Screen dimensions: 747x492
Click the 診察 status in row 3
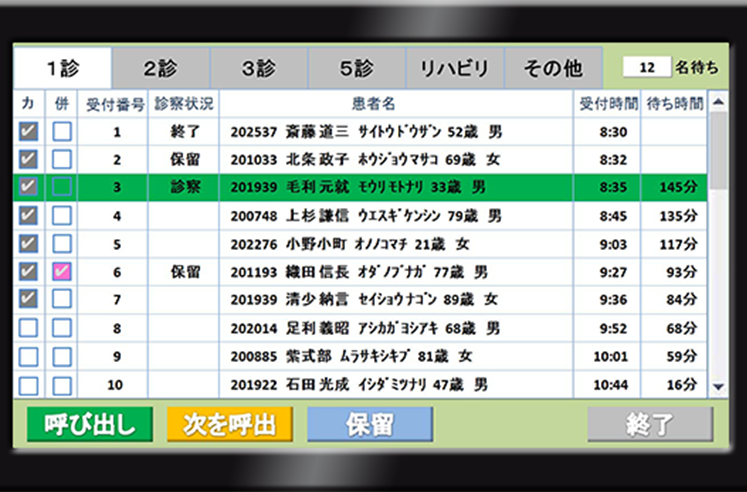(184, 187)
